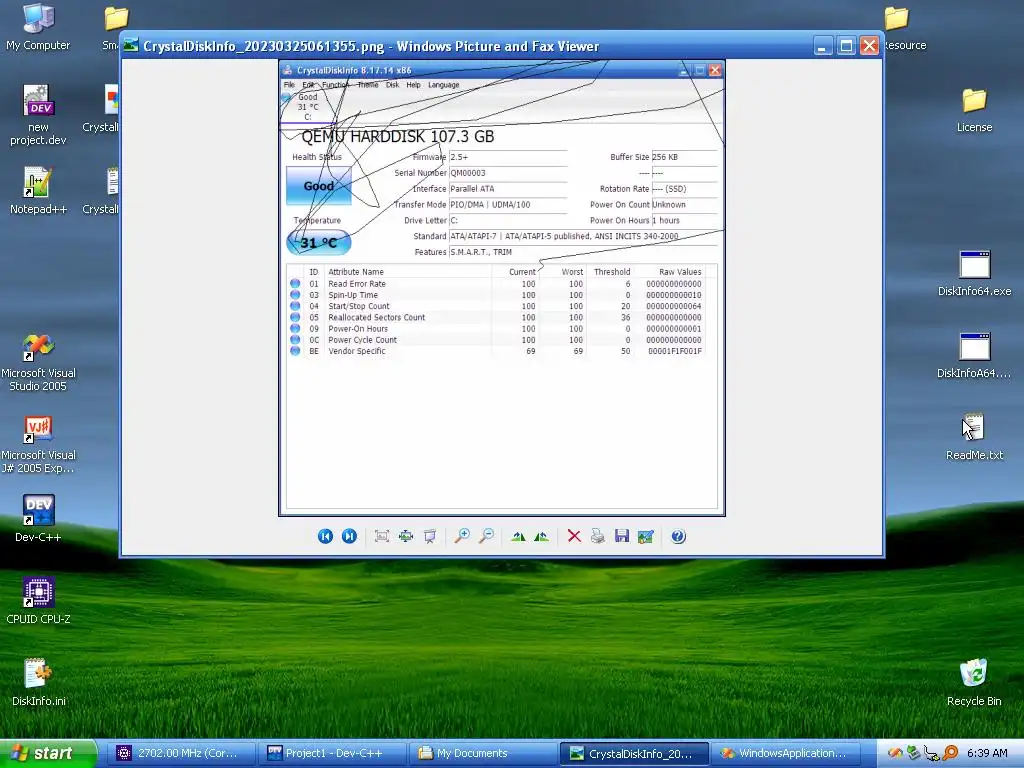Select the DiskInfo64.exe desktop icon
This screenshot has height=768, width=1024.
(x=974, y=274)
